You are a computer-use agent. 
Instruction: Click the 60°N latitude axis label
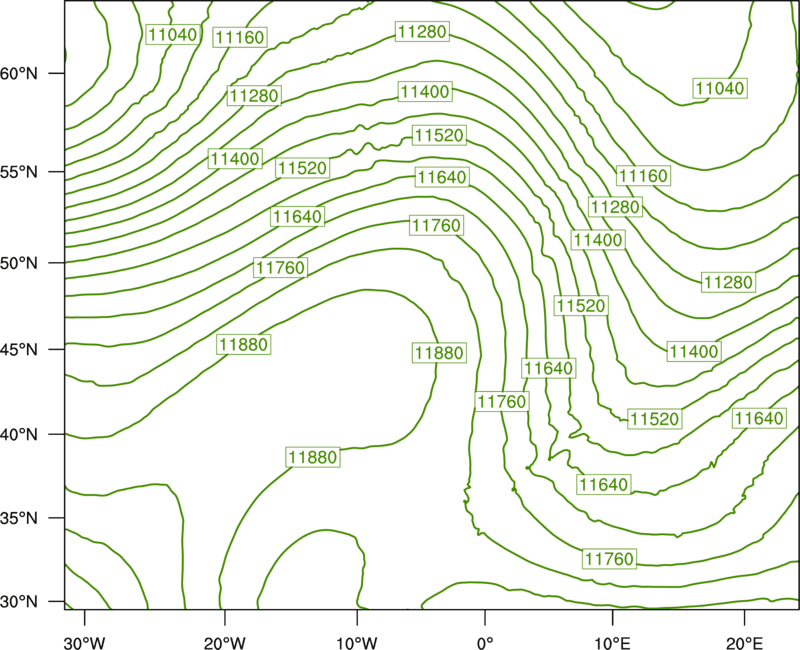click(19, 73)
